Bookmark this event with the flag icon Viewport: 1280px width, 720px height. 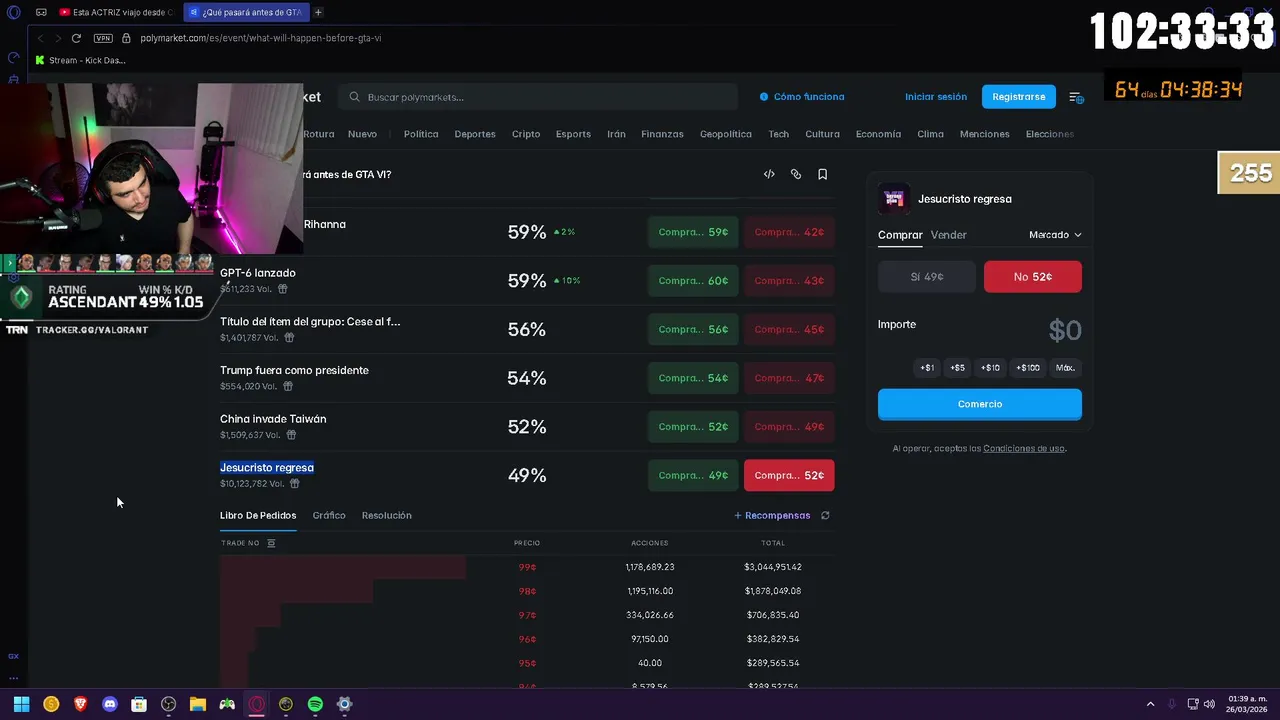pyautogui.click(x=823, y=174)
